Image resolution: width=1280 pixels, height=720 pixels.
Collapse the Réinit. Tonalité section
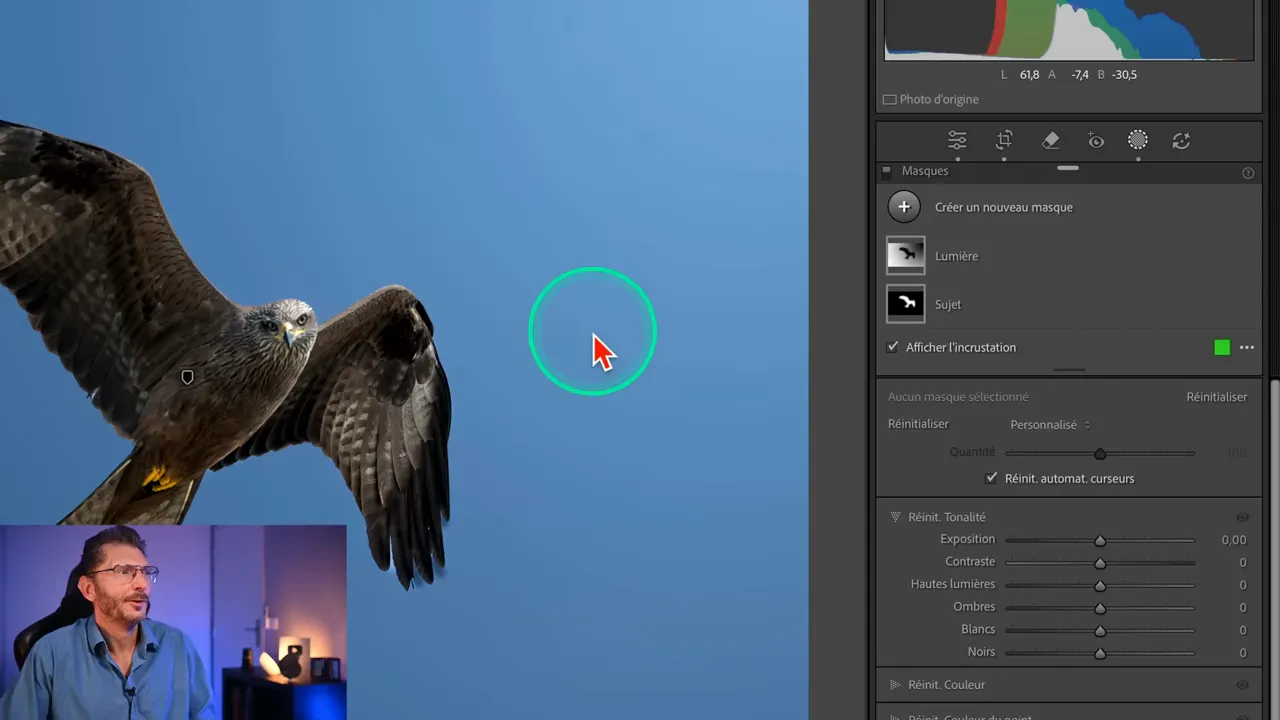tap(895, 517)
